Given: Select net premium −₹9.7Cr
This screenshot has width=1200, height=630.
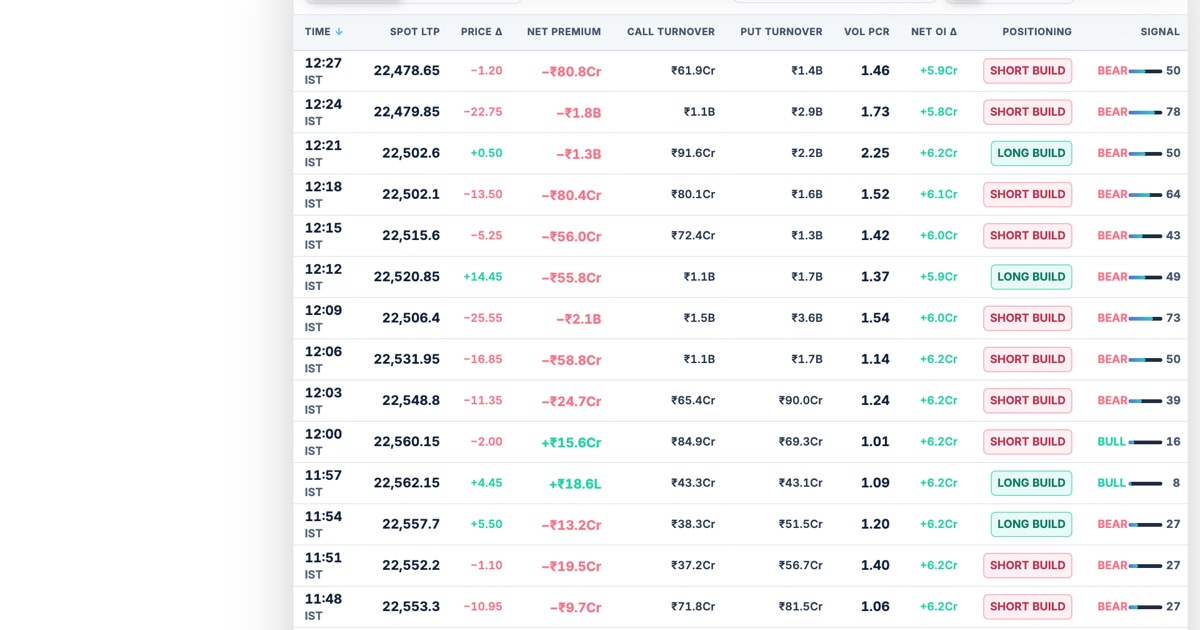Looking at the screenshot, I should (575, 608).
